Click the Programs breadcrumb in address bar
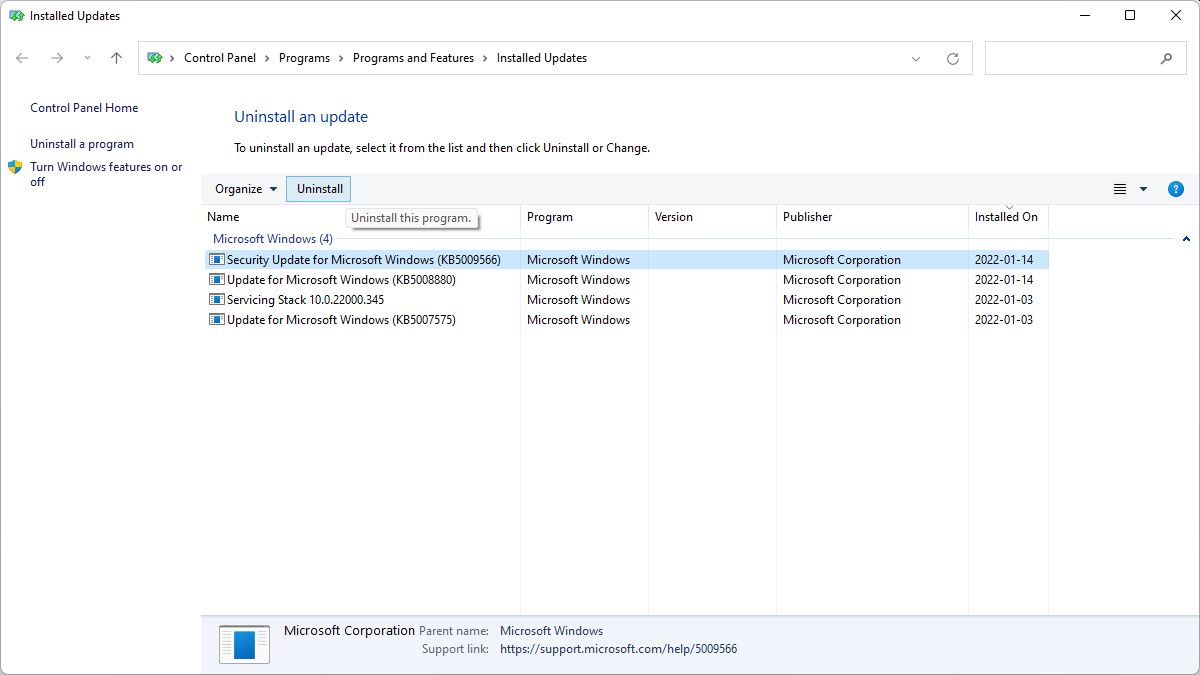 coord(304,58)
